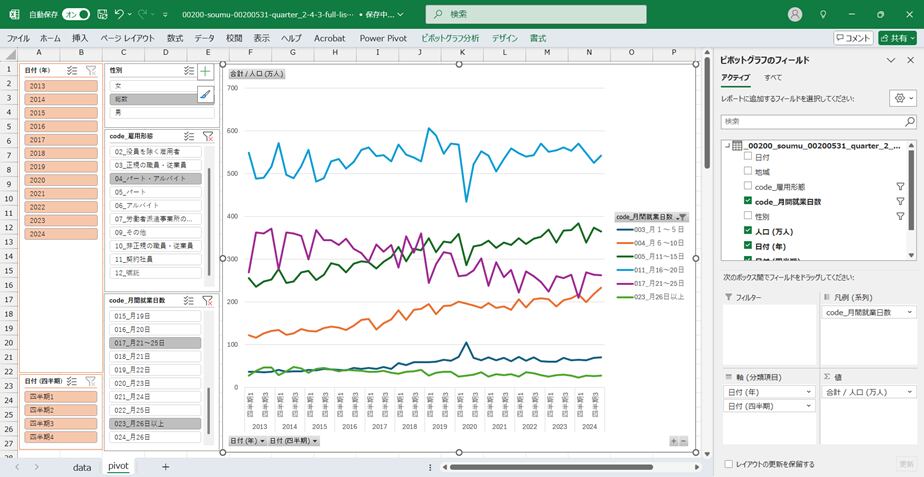Viewport: 924px width, 477px height.
Task: Close the pivot chart fields pane
Action: point(909,60)
